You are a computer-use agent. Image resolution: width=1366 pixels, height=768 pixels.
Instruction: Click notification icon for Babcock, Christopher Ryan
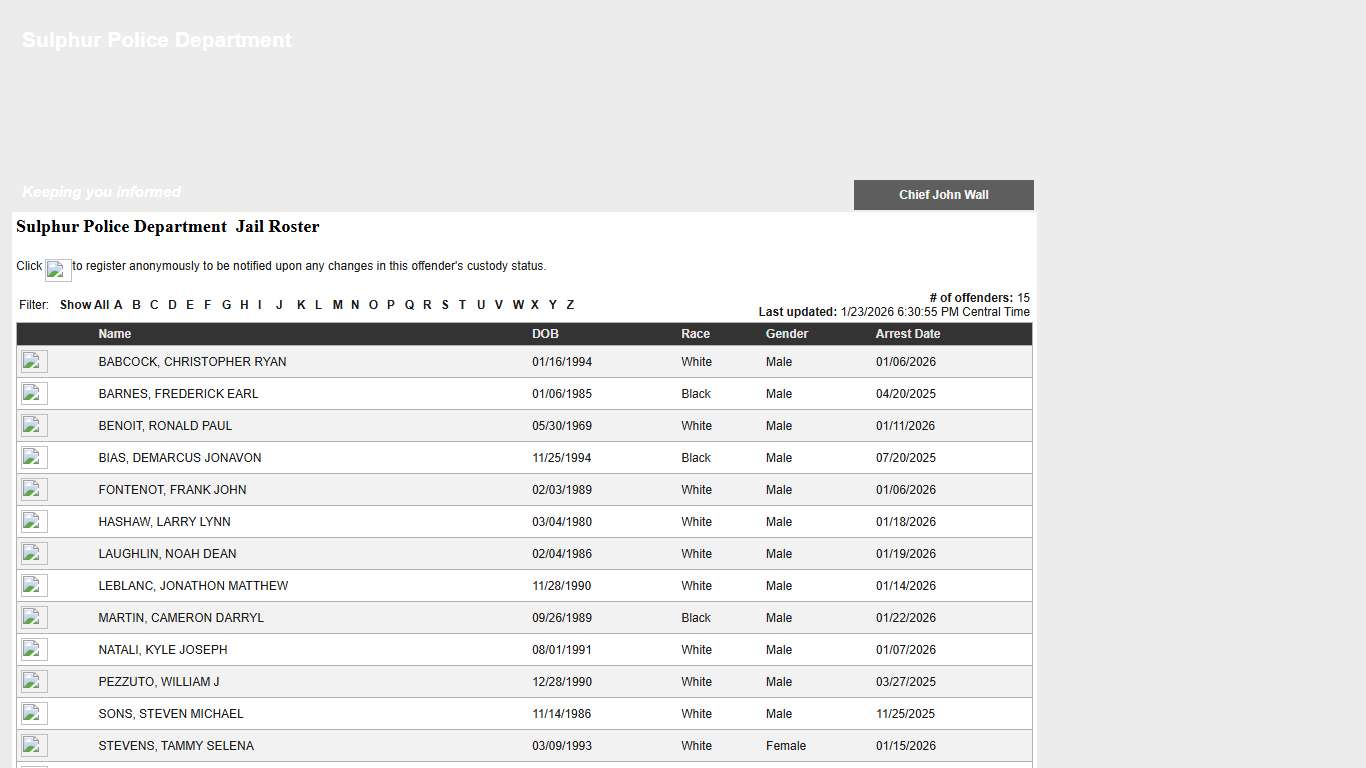pyautogui.click(x=34, y=362)
